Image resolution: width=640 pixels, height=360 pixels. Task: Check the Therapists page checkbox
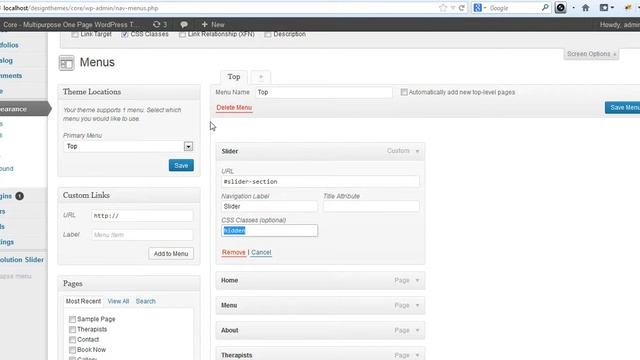[x=72, y=329]
